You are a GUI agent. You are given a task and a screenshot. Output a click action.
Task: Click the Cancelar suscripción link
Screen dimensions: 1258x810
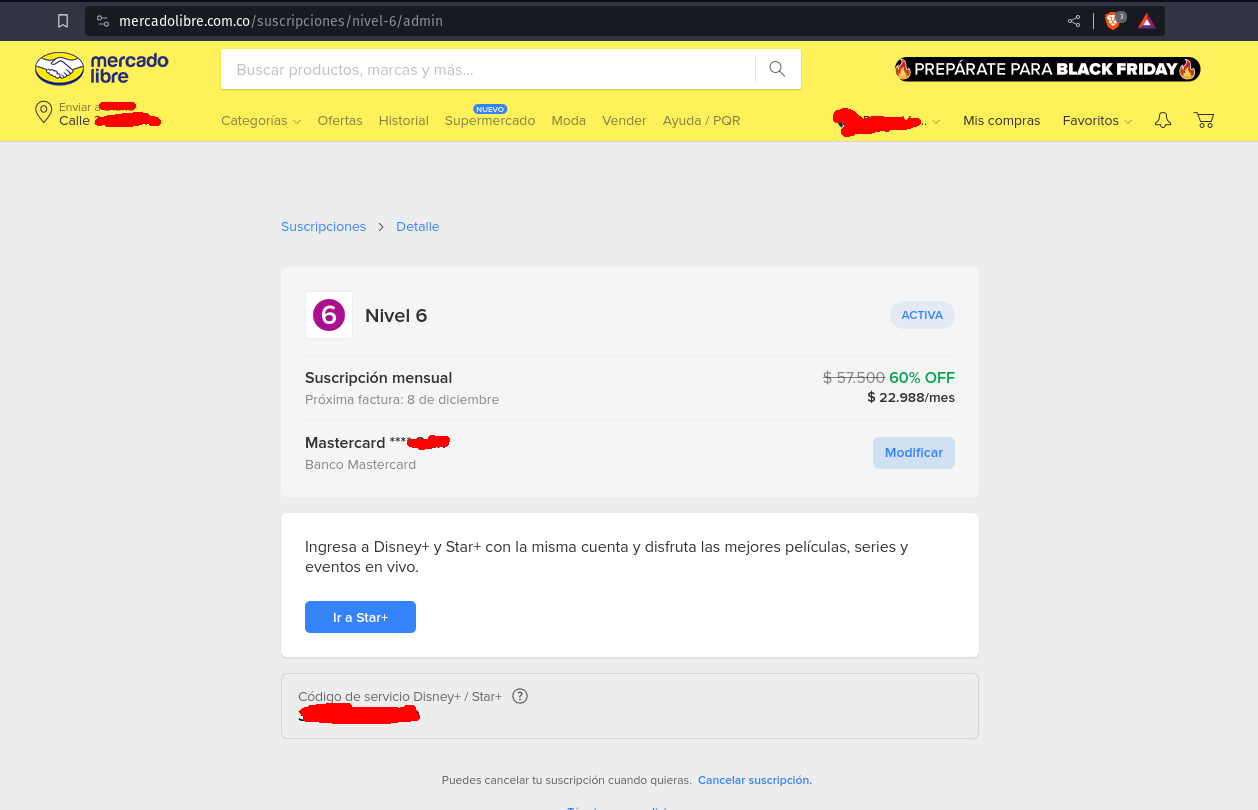755,780
